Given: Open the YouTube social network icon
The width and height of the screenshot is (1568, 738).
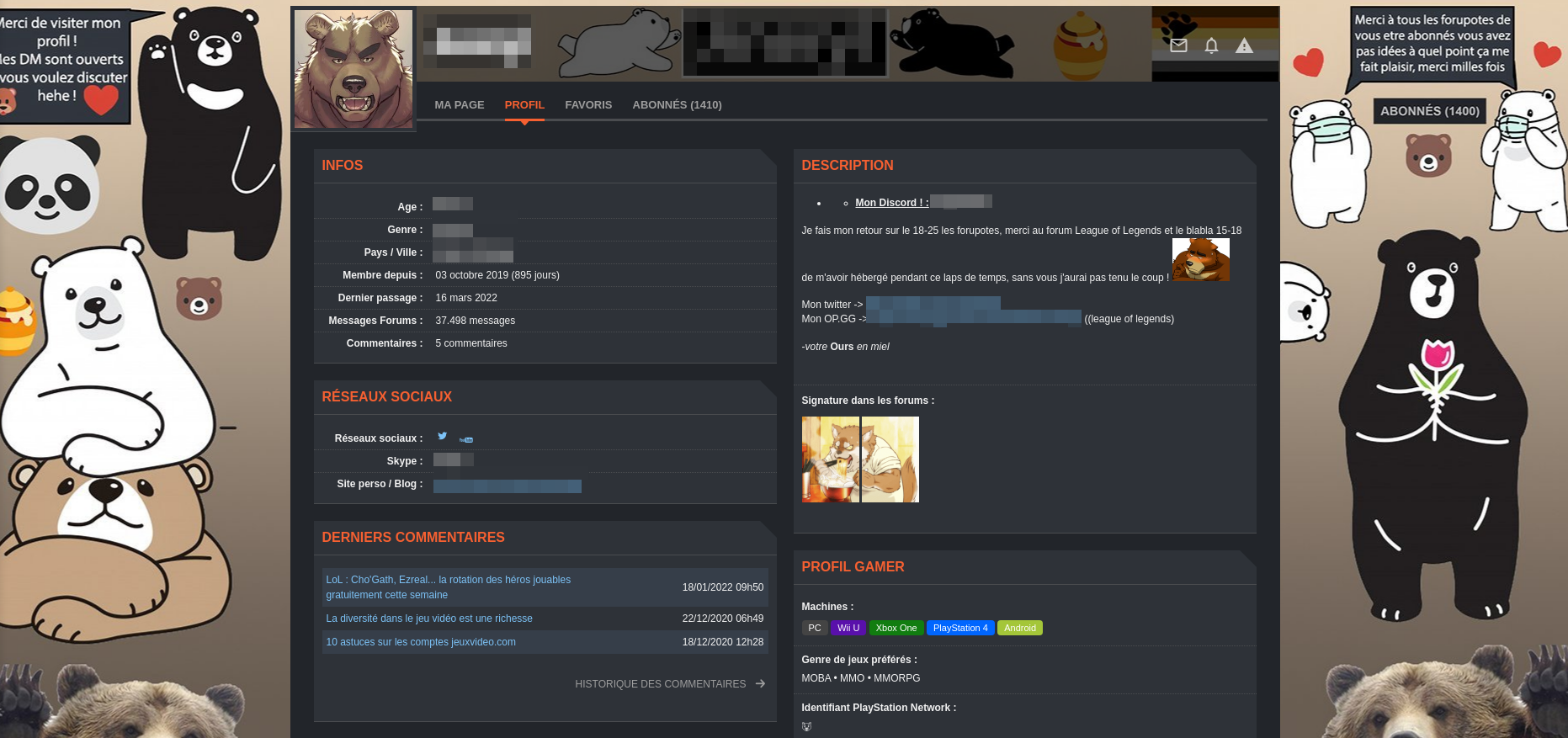Looking at the screenshot, I should click(466, 439).
